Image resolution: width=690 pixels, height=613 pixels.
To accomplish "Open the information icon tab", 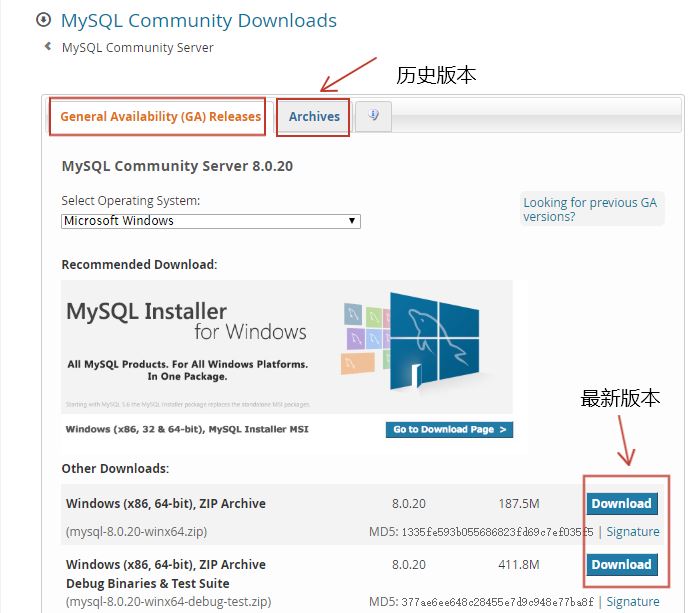I will (x=373, y=116).
